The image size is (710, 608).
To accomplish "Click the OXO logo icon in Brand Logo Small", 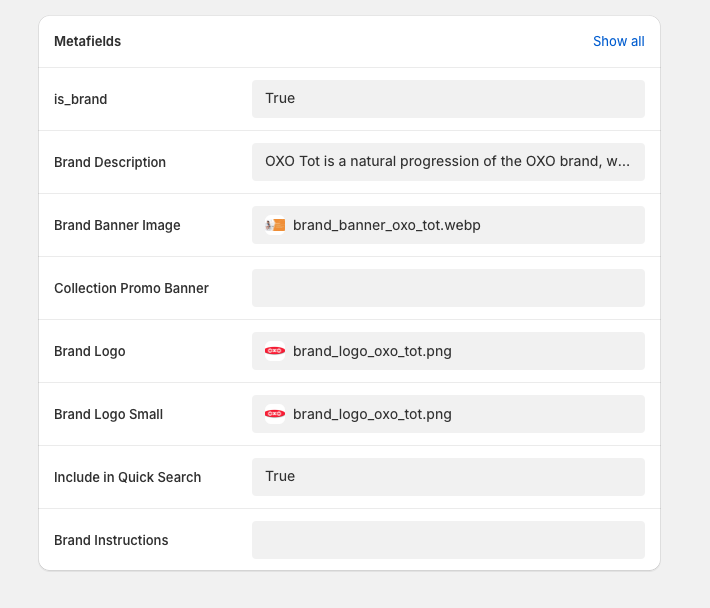I will coord(275,414).
